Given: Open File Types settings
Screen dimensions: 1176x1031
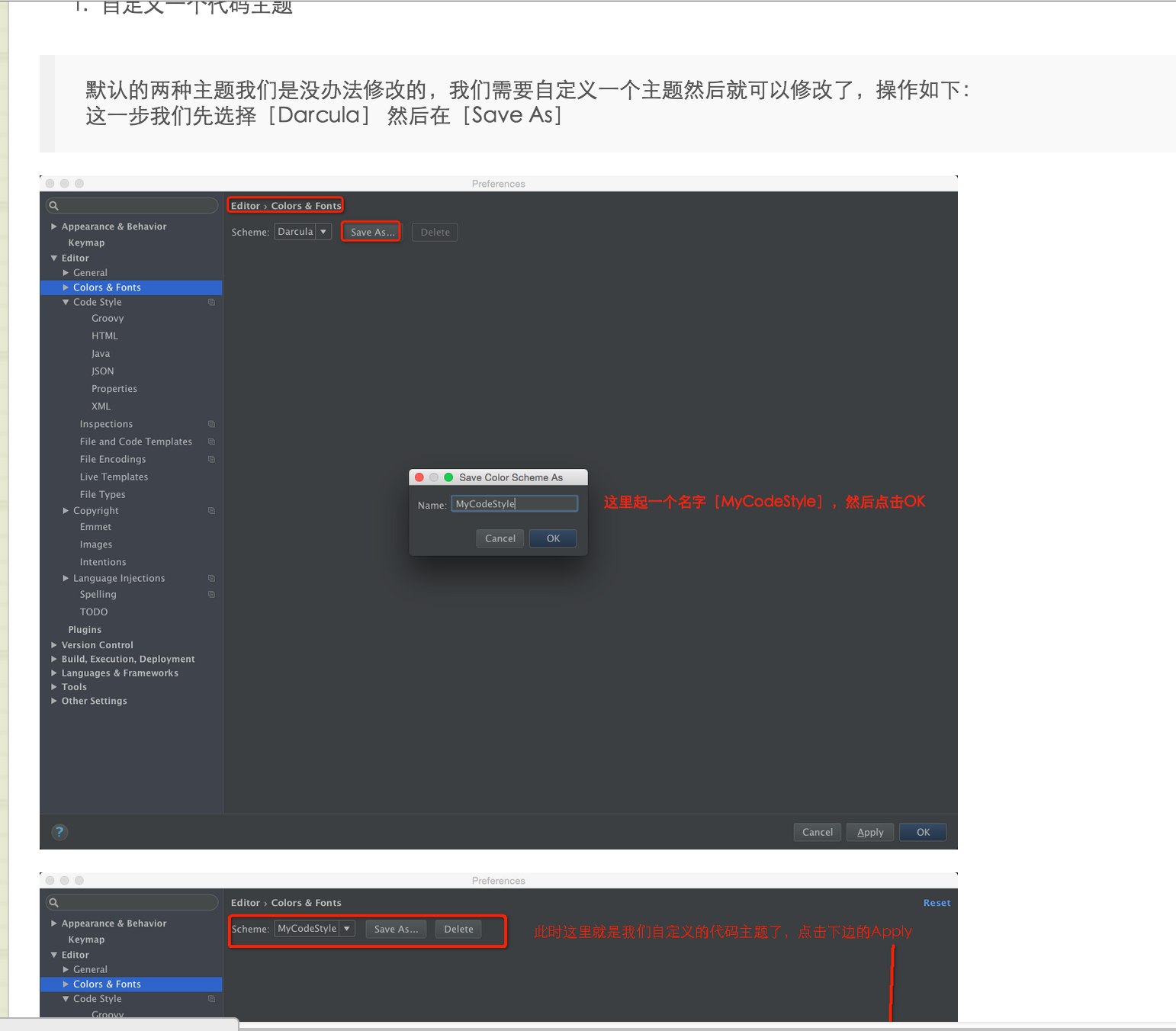Looking at the screenshot, I should point(103,495).
